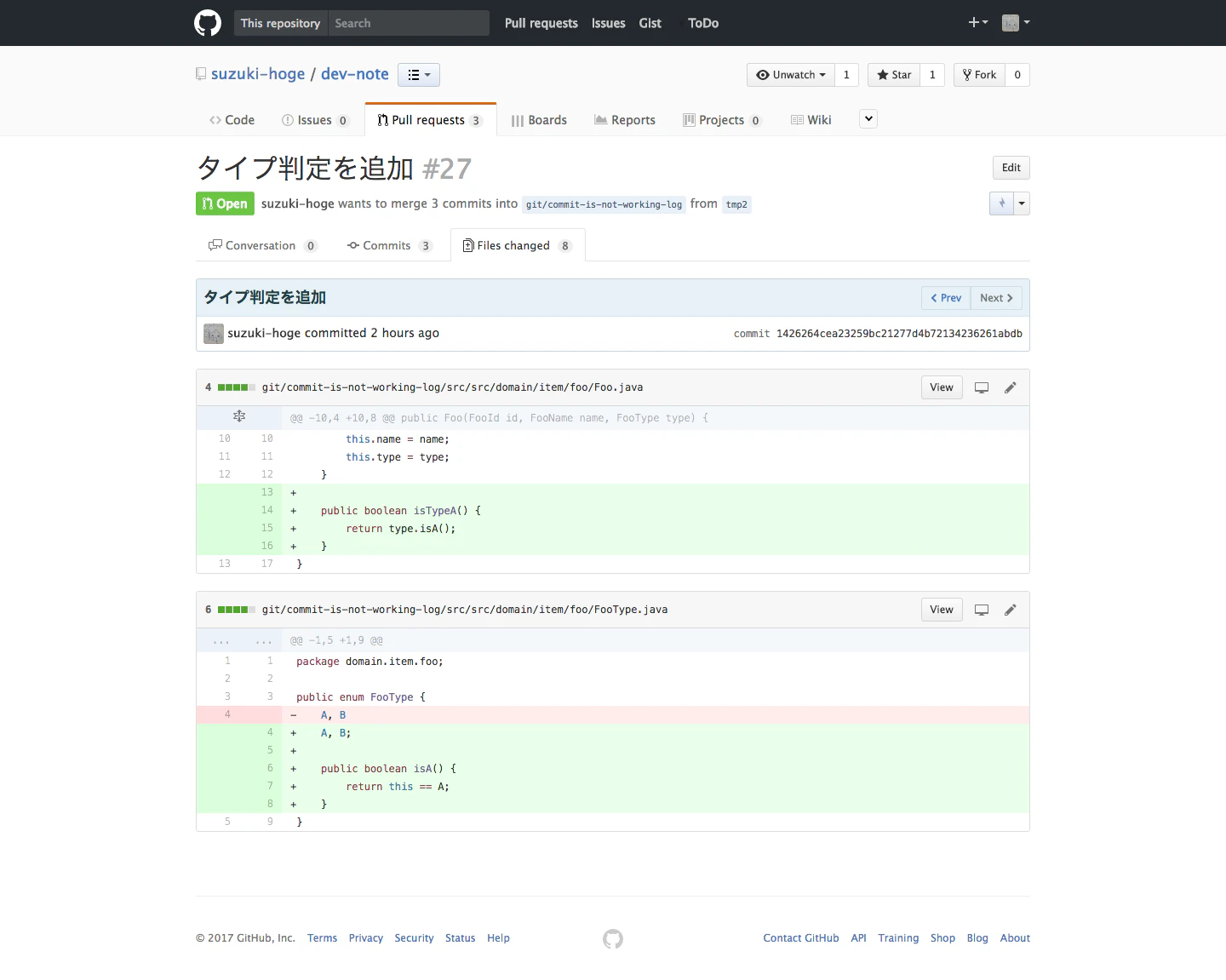Fork the dev-note repository

tap(979, 75)
